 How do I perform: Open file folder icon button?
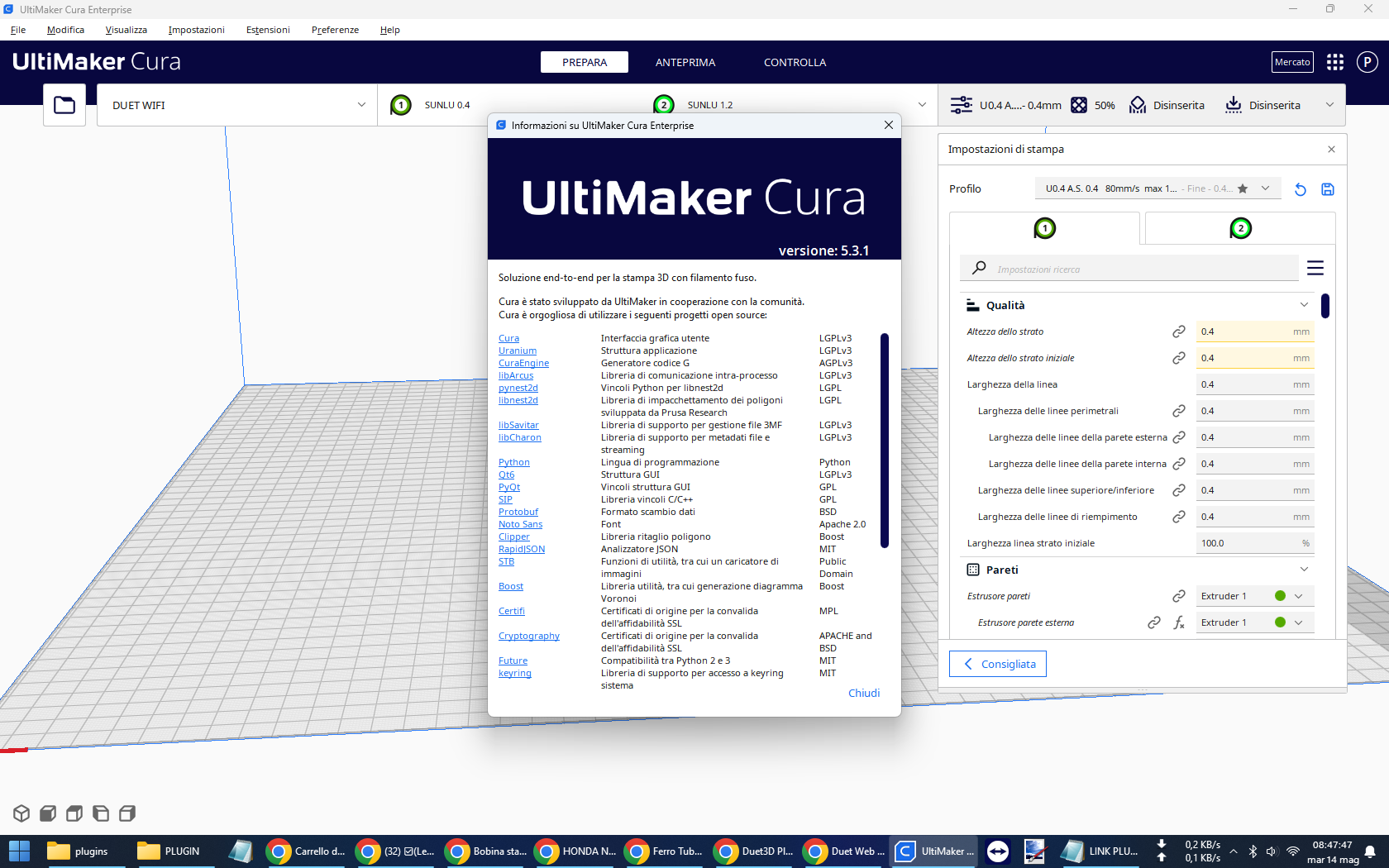pyautogui.click(x=64, y=105)
